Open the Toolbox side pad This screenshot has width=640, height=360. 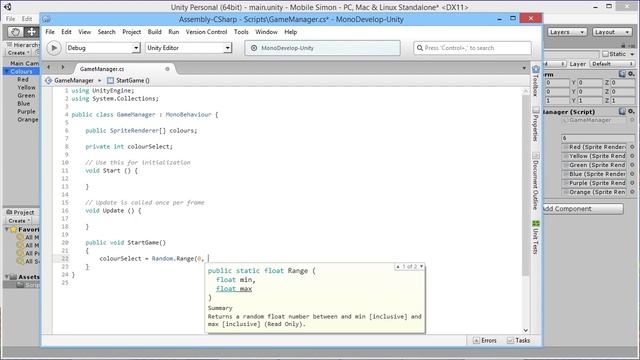(x=536, y=81)
